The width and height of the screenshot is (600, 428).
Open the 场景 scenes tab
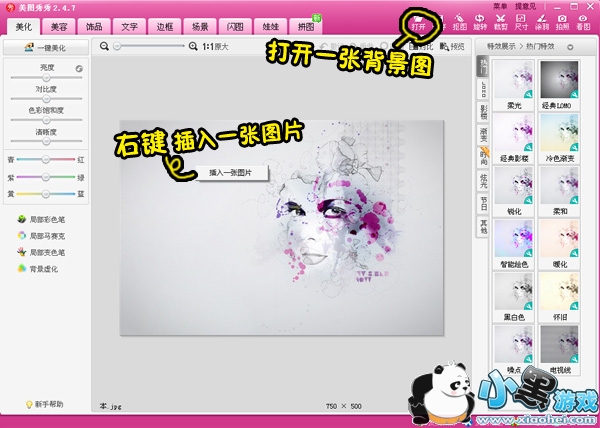(200, 26)
